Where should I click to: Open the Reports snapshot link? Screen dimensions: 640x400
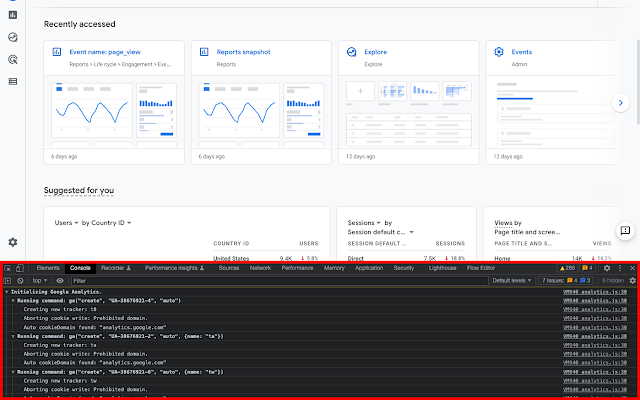(243, 52)
